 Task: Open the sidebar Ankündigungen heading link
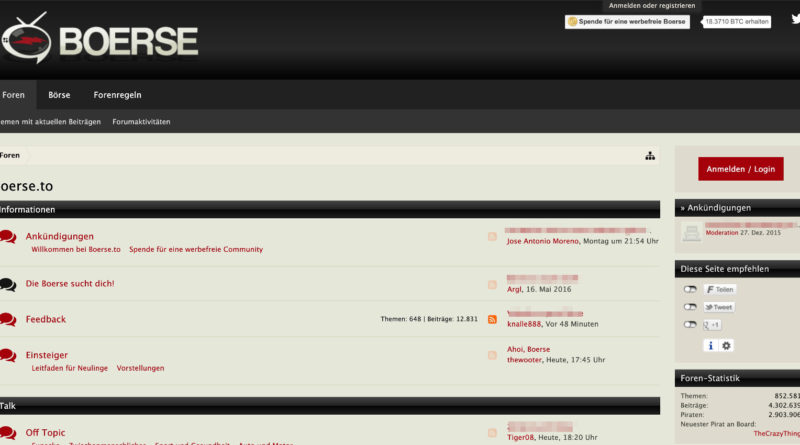tap(719, 208)
